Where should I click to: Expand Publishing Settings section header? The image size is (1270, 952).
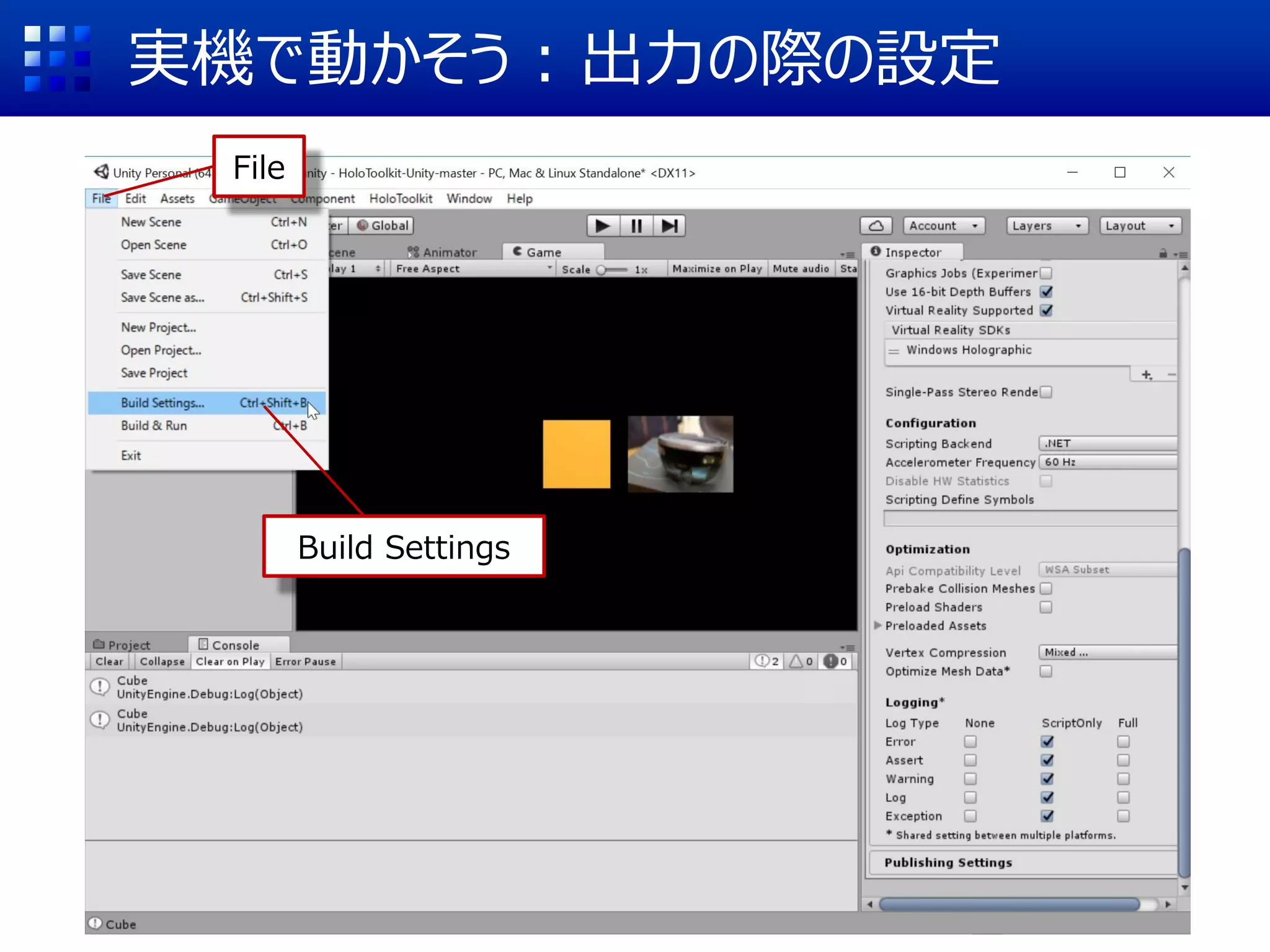(x=1023, y=862)
